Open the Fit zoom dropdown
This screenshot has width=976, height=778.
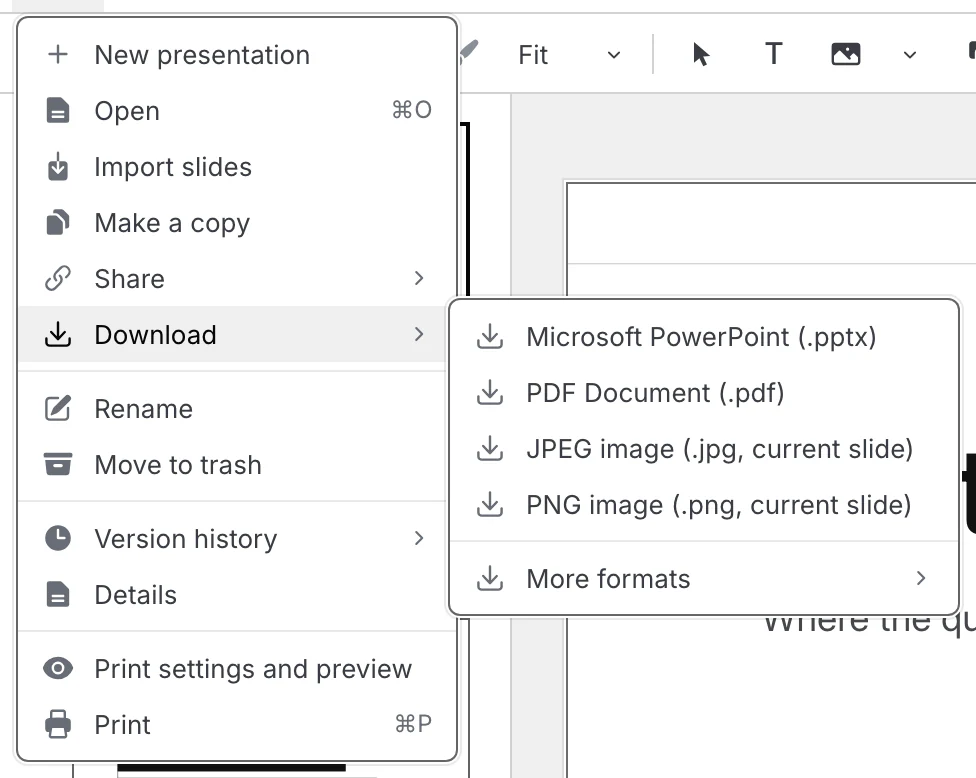pos(614,55)
